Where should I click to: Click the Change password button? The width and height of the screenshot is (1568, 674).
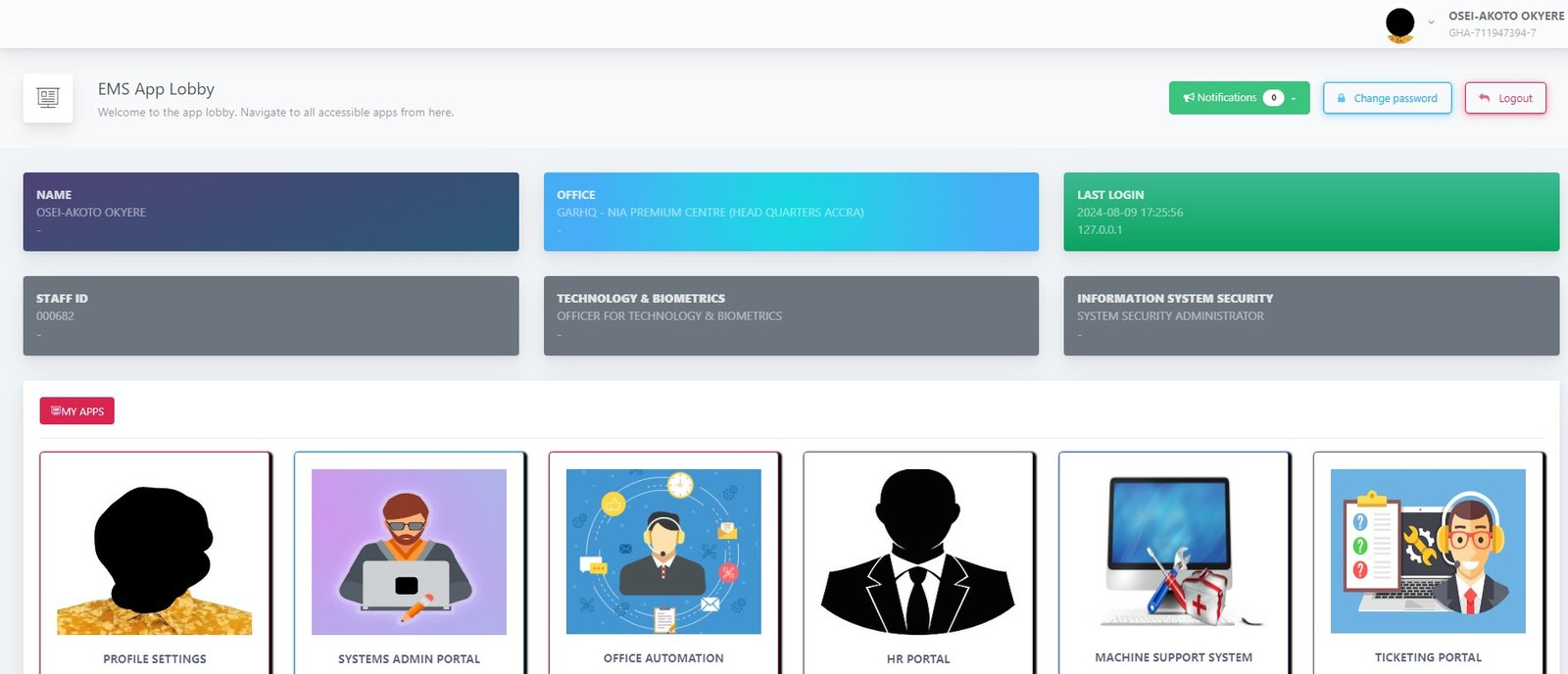click(1387, 98)
